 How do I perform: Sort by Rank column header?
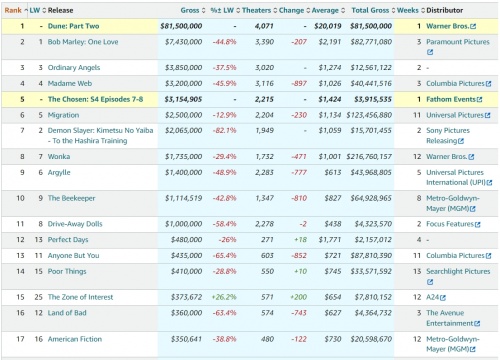(13, 10)
